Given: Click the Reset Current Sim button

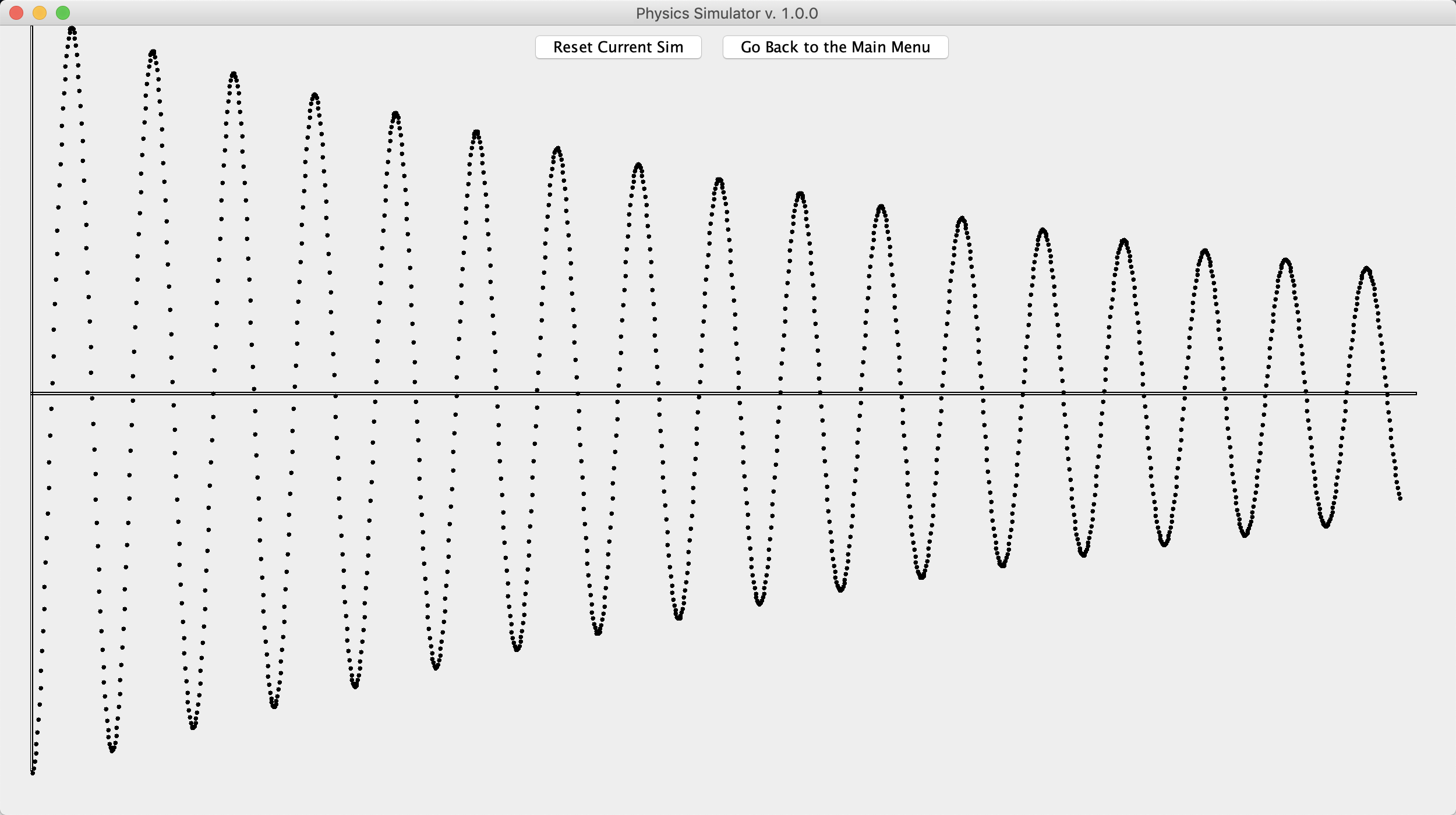Looking at the screenshot, I should click(618, 47).
